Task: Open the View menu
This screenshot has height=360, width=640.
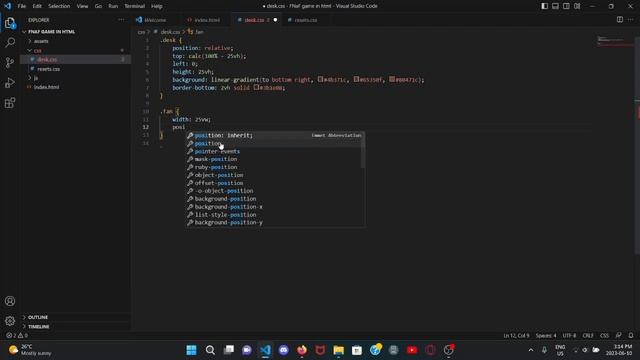Action: click(x=82, y=6)
